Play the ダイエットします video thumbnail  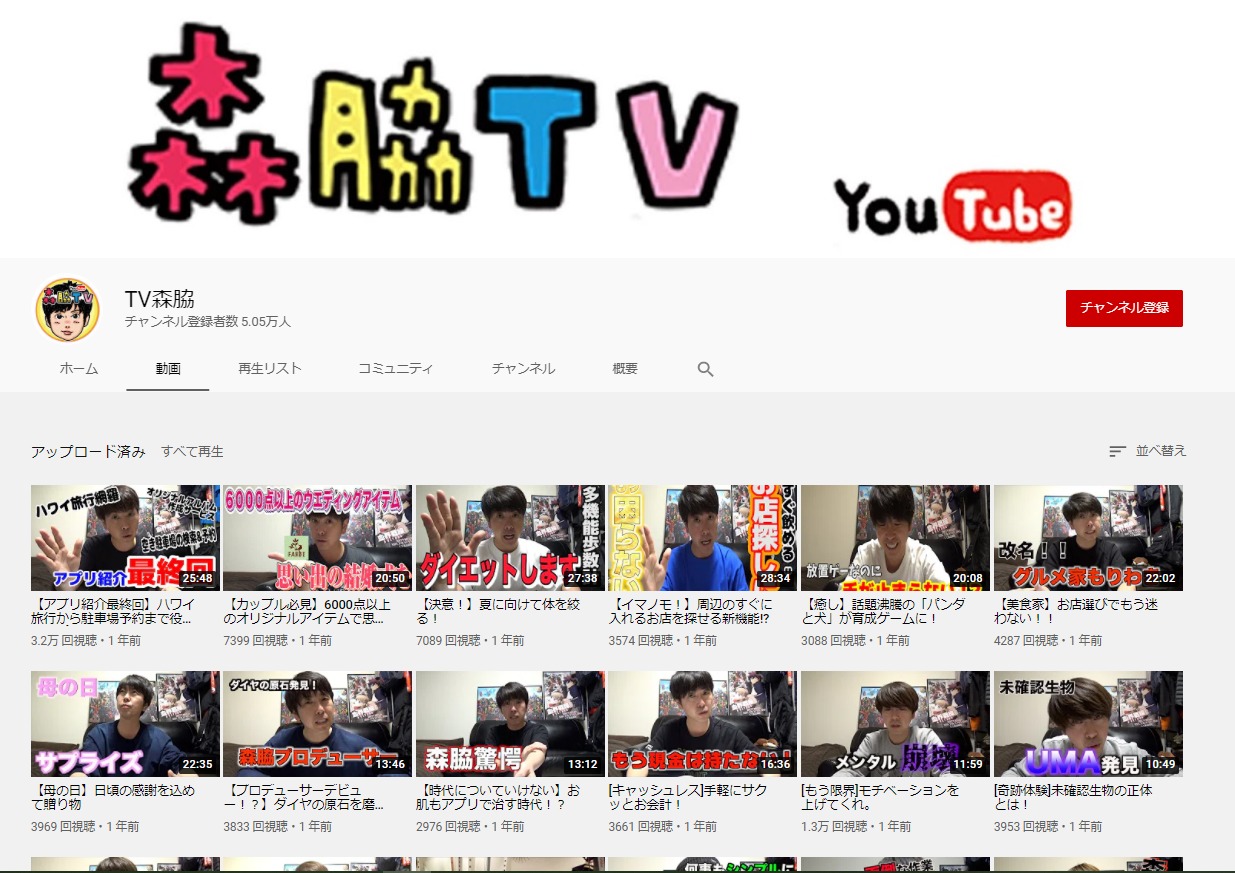click(510, 538)
